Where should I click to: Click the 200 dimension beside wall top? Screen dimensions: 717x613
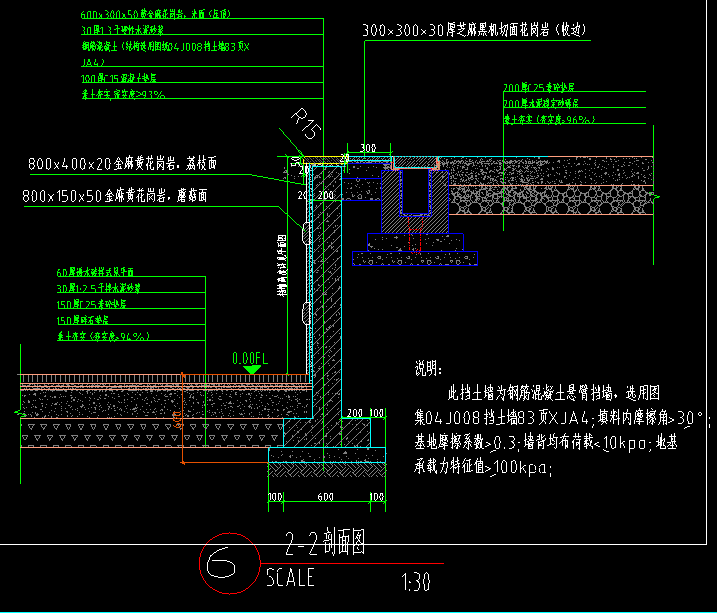coord(326,195)
